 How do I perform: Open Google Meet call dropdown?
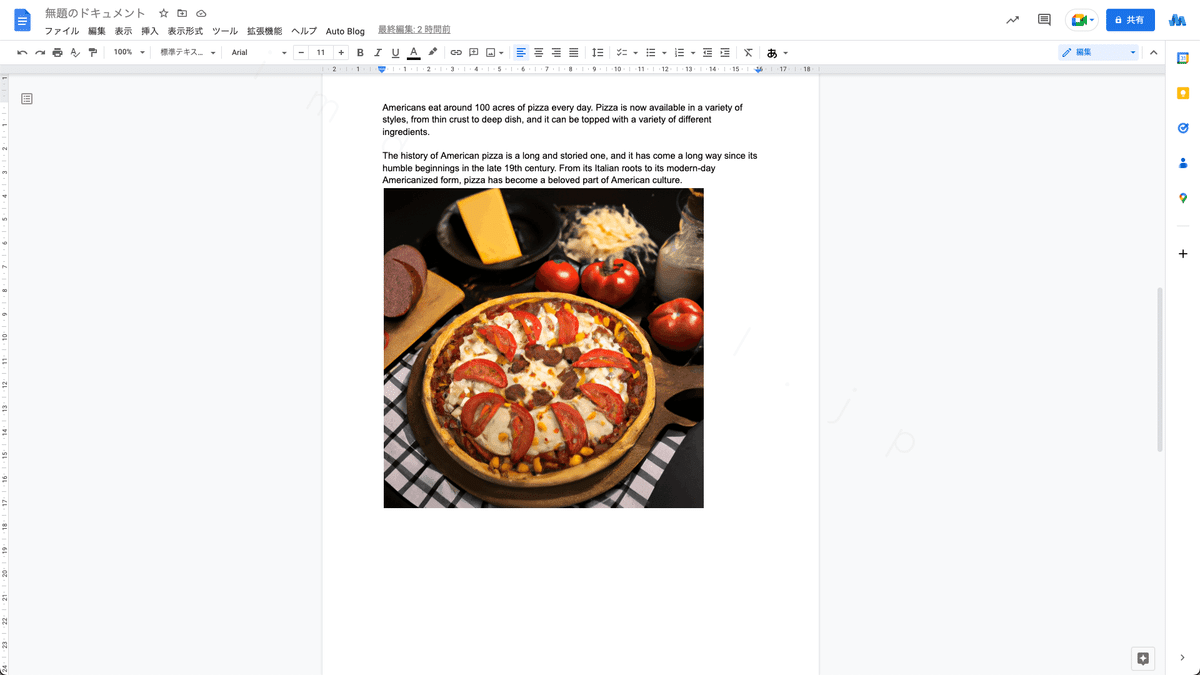point(1091,20)
